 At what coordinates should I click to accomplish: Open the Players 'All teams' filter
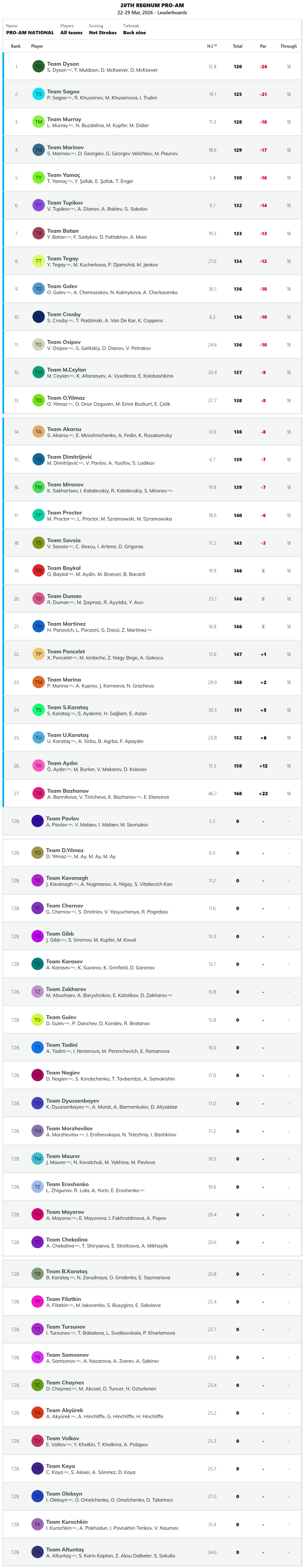point(71,33)
